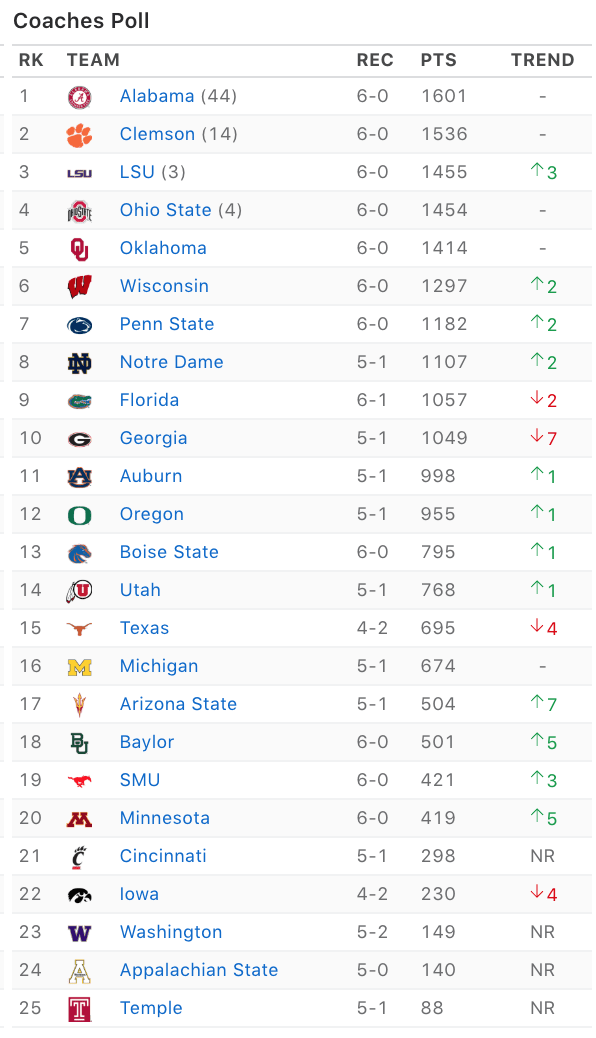Screen dimensions: 596x1038
Task: Click the TREND column header
Action: pyautogui.click(x=542, y=60)
